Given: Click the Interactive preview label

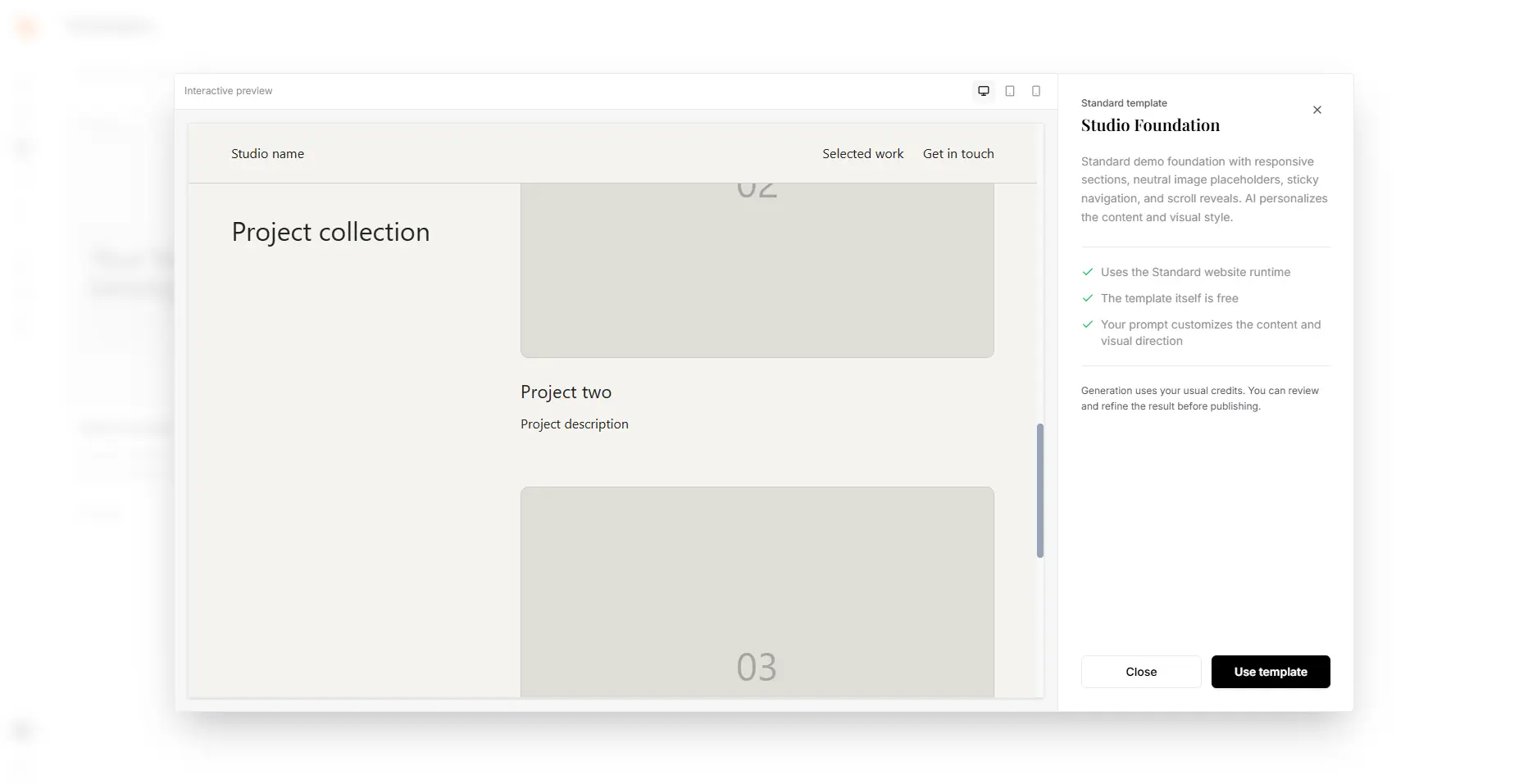Looking at the screenshot, I should point(228,91).
